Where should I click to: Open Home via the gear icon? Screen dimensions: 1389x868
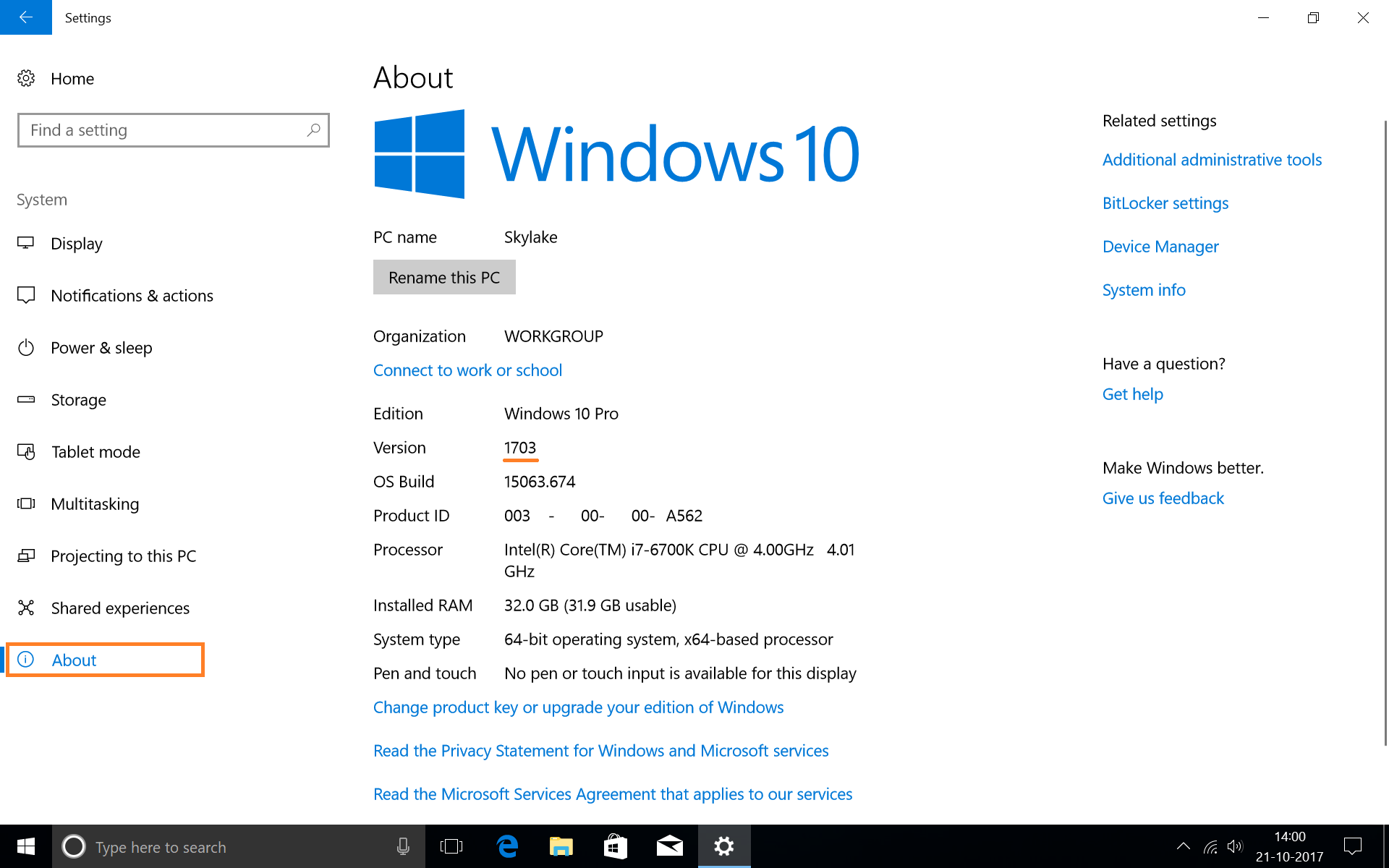26,78
